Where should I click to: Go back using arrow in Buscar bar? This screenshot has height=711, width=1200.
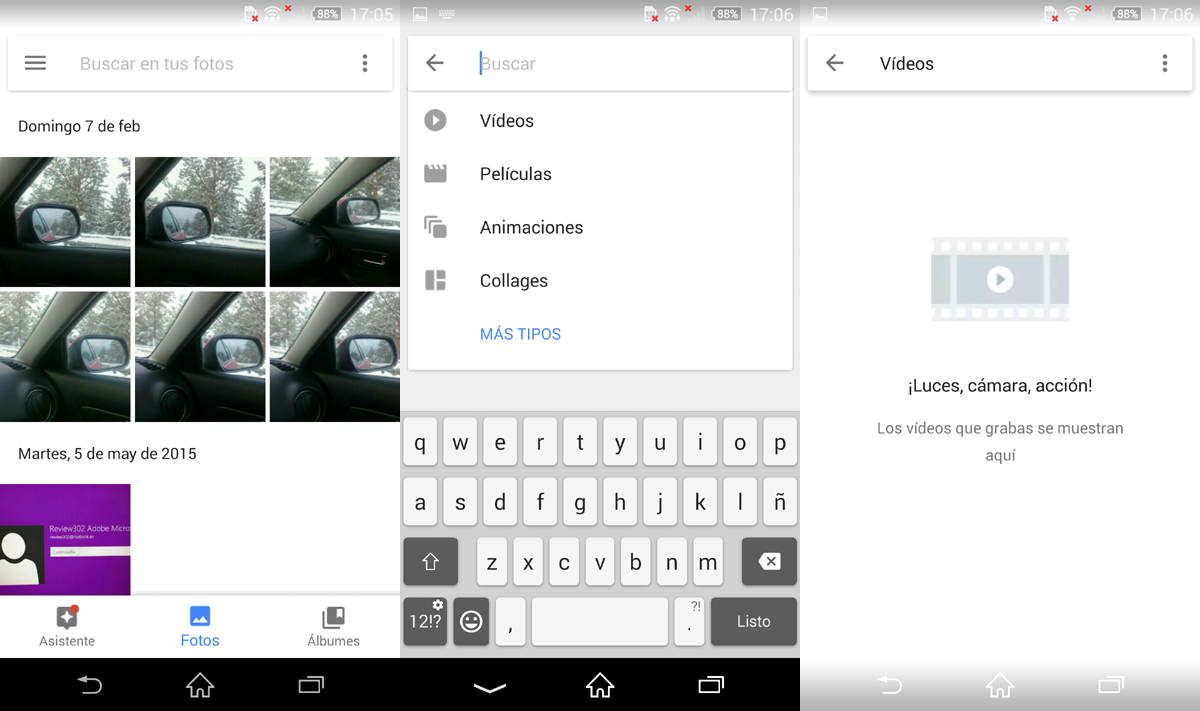tap(434, 63)
